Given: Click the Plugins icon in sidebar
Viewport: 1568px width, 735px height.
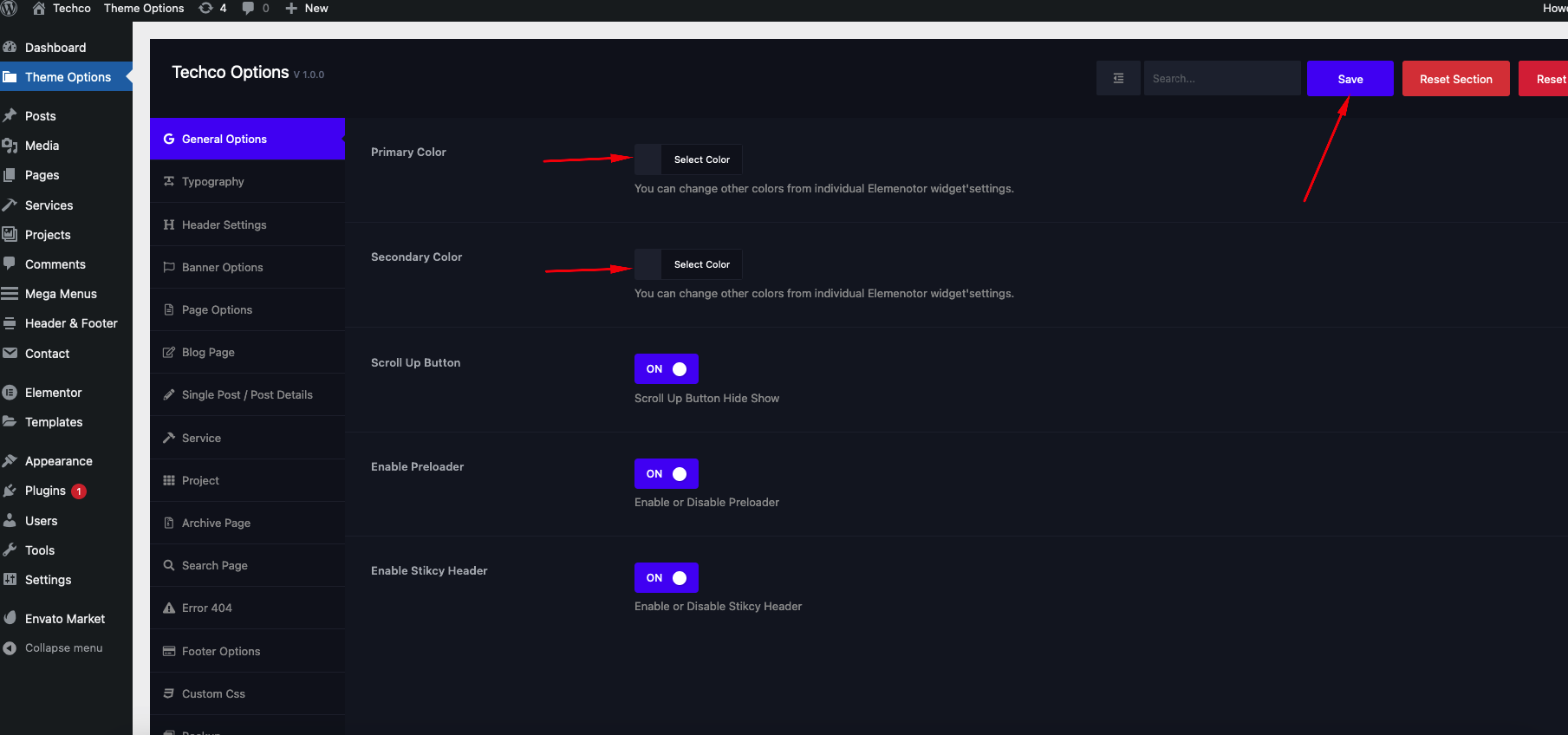Looking at the screenshot, I should pyautogui.click(x=10, y=491).
